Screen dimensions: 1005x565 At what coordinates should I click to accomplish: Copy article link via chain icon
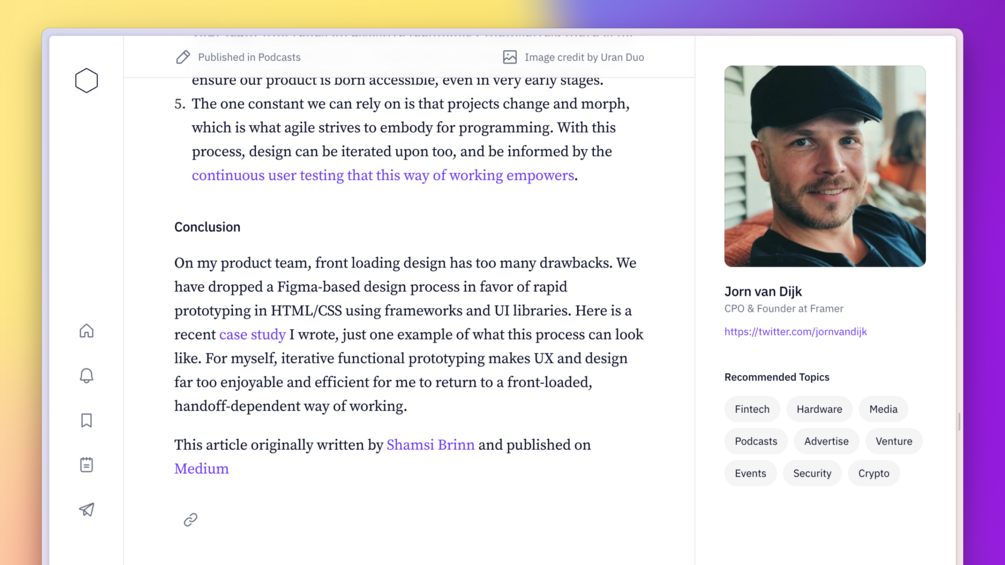click(190, 520)
